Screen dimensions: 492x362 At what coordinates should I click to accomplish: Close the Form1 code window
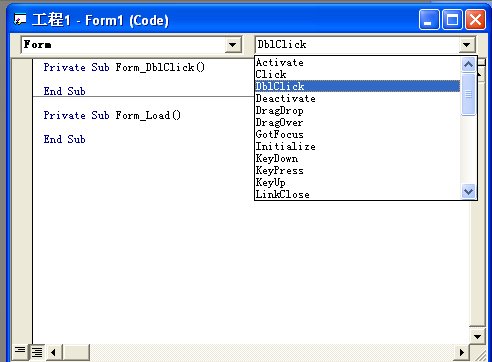tap(475, 20)
